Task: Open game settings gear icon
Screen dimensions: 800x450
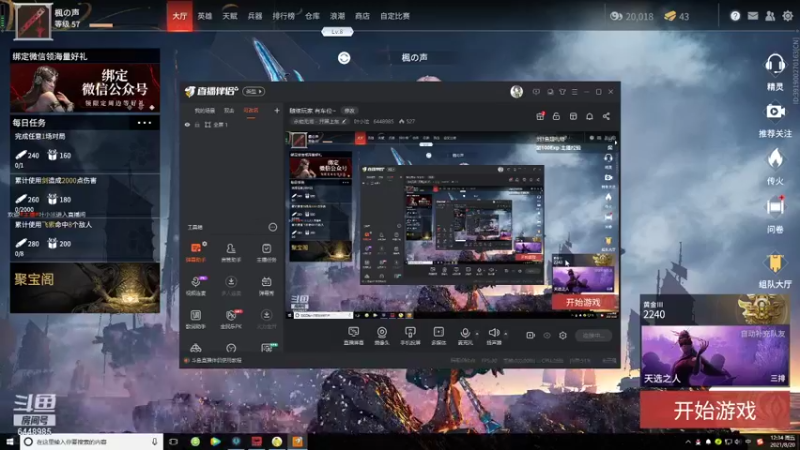Action: pyautogui.click(x=787, y=16)
